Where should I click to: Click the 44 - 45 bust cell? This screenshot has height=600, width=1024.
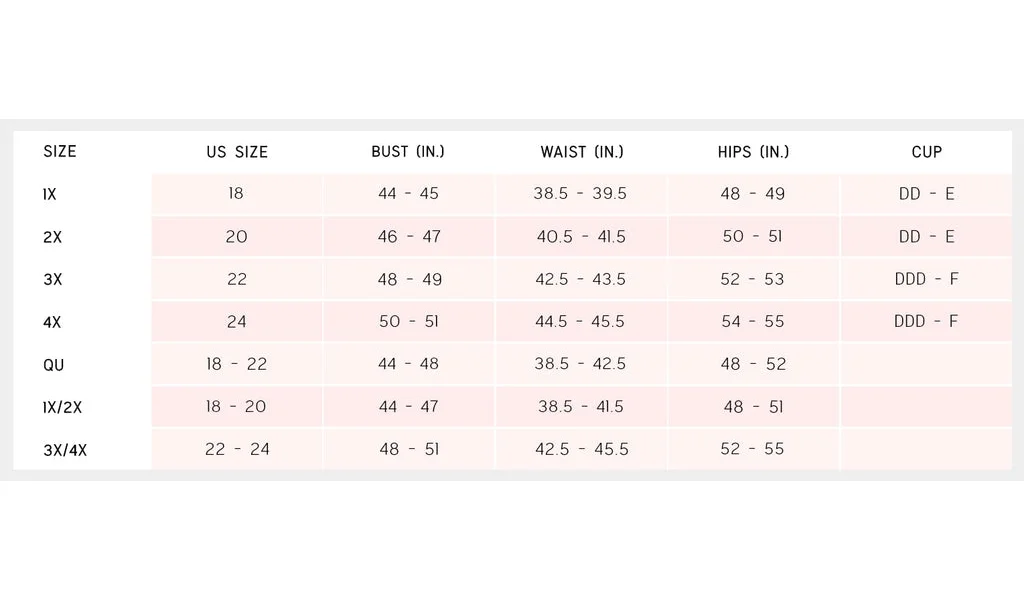pyautogui.click(x=408, y=193)
